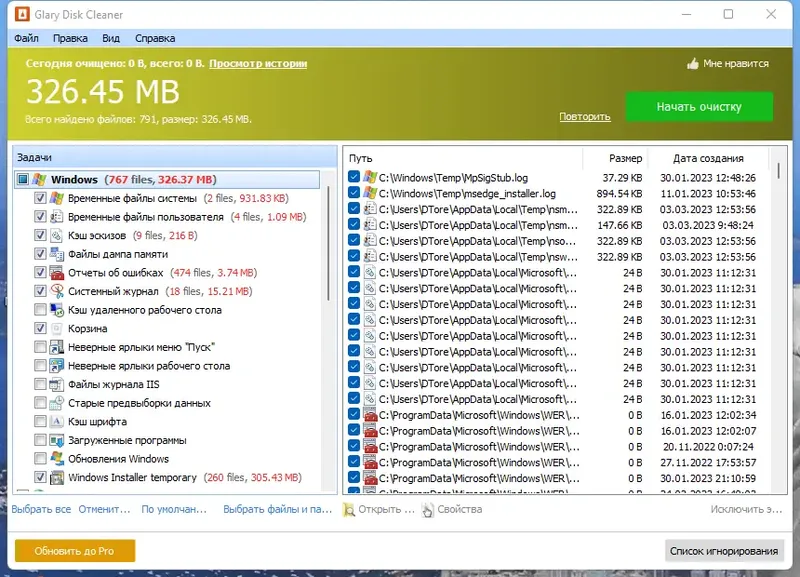
Task: Click the 'Неверные ярлыки рабочего стола' icon
Action: [x=57, y=366]
